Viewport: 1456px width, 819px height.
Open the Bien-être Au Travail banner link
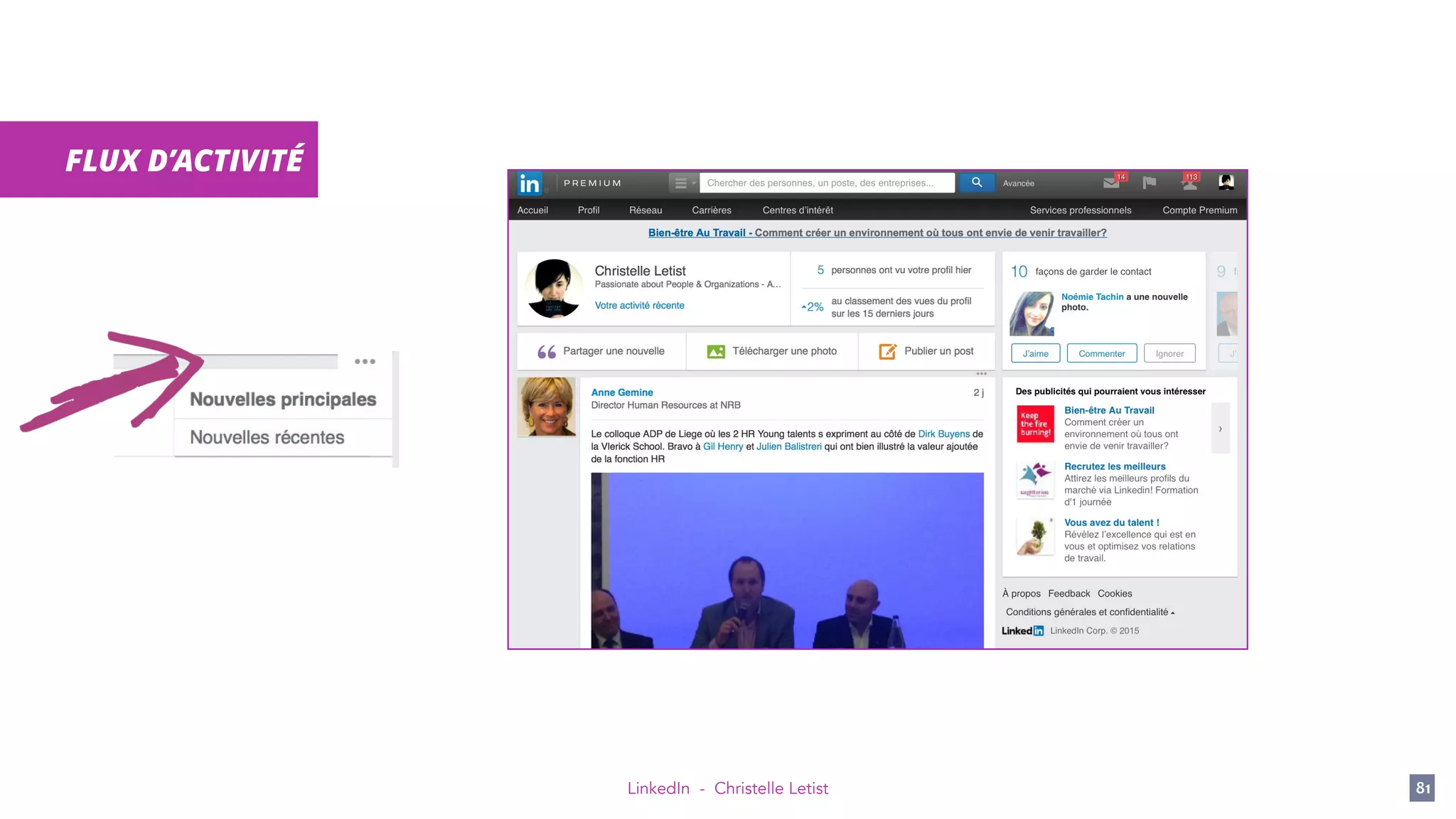tap(877, 232)
